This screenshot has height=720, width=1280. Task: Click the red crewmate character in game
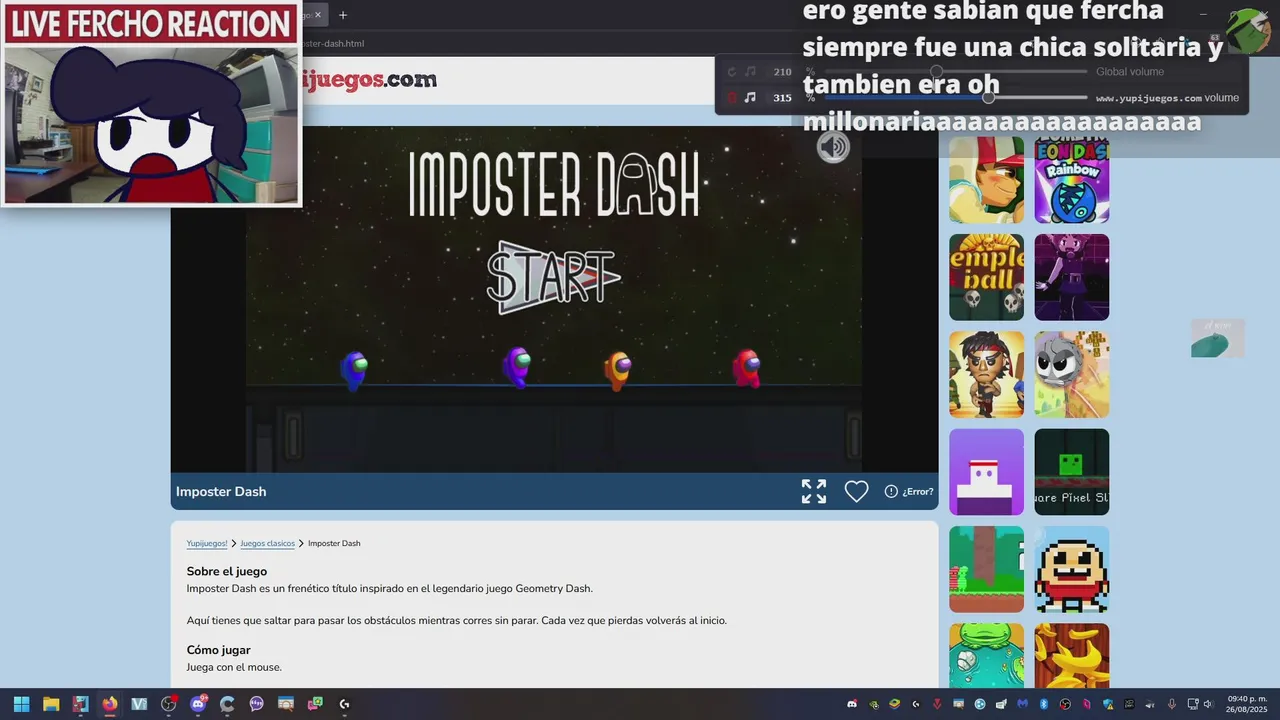tap(746, 368)
